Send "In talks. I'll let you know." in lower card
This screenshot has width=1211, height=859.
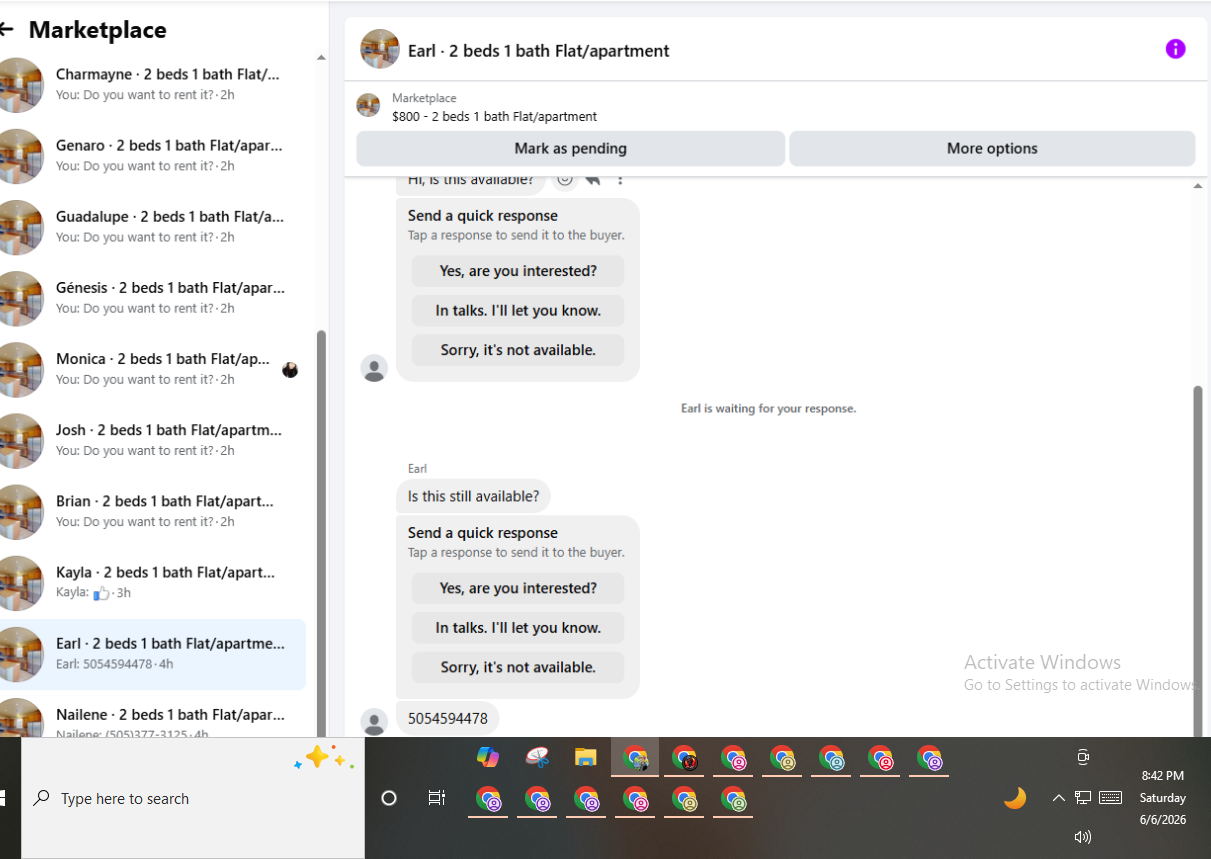tap(518, 628)
